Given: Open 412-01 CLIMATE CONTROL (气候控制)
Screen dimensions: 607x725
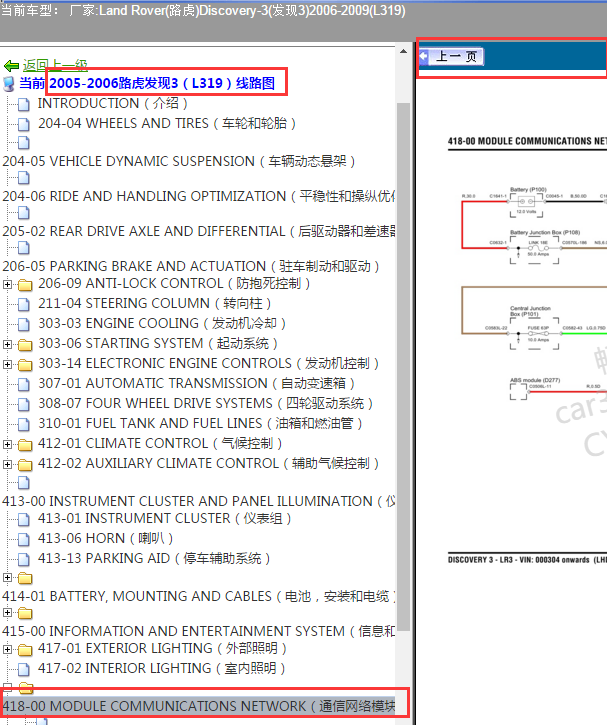Looking at the screenshot, I should pos(160,443).
